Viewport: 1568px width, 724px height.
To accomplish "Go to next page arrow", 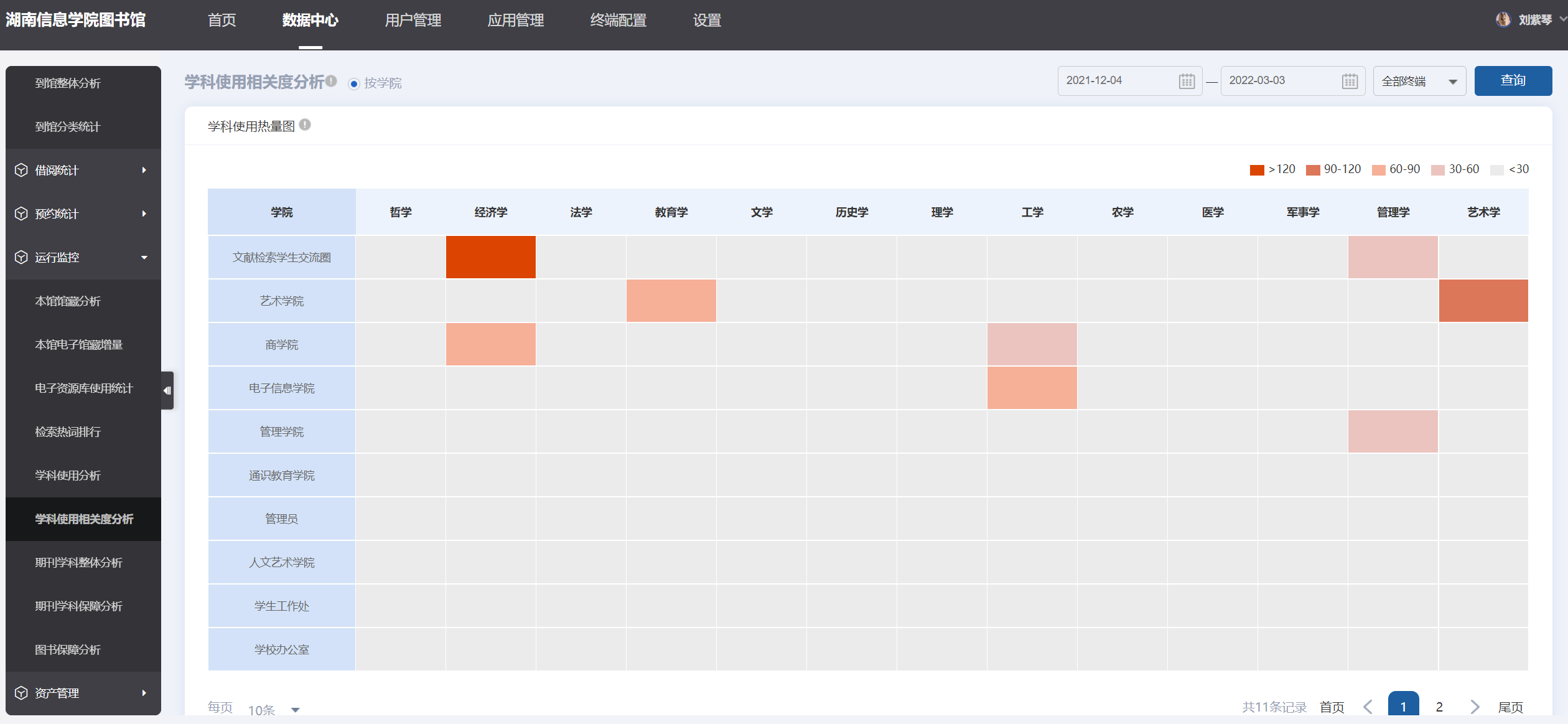I will point(1474,707).
